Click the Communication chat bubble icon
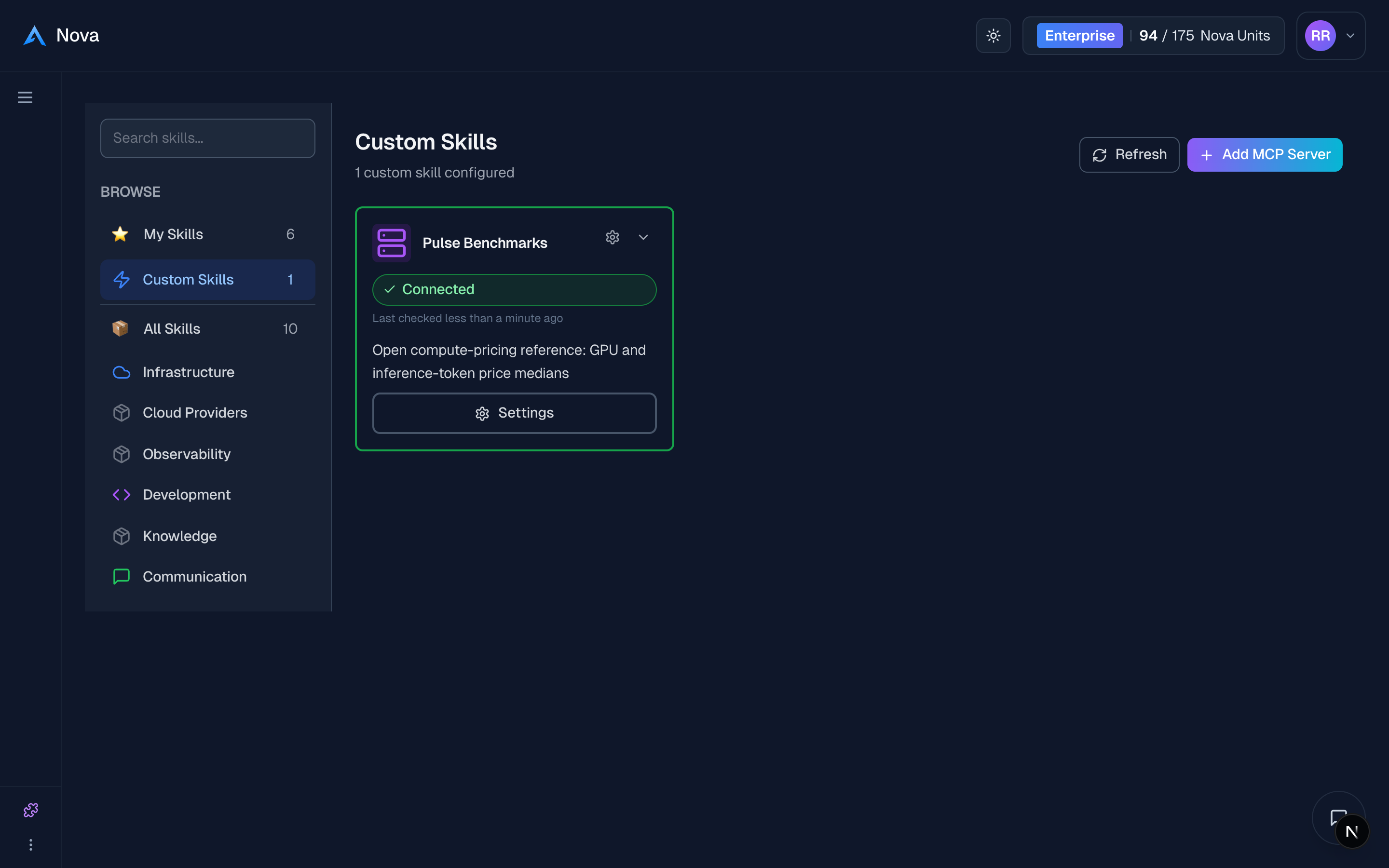 tap(122, 576)
